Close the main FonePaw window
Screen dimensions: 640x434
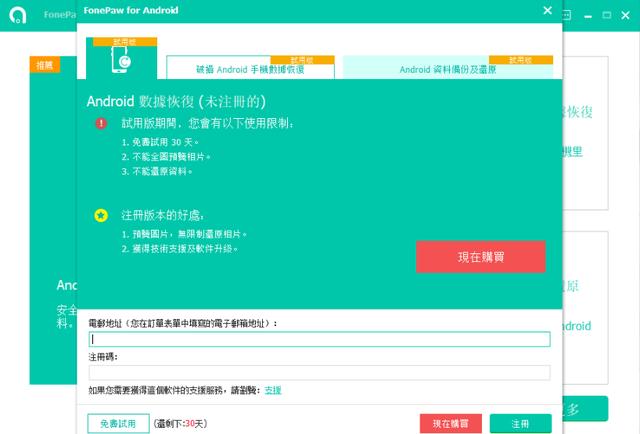625,16
